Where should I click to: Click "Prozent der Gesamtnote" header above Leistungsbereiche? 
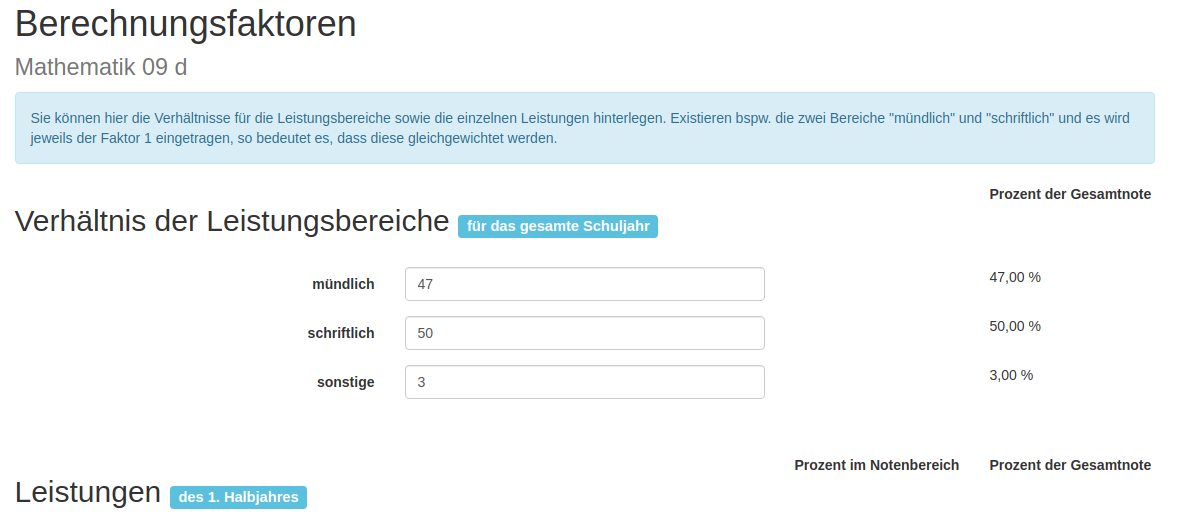pos(1069,194)
